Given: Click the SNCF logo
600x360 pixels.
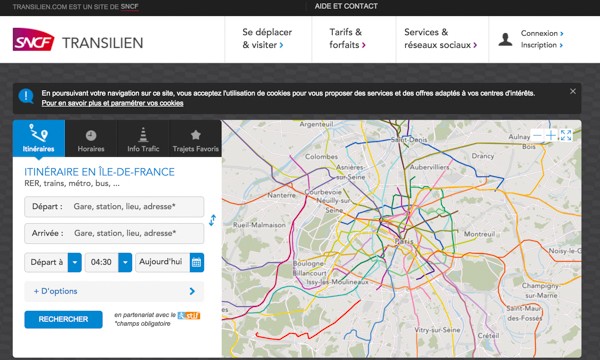Looking at the screenshot, I should (x=33, y=39).
